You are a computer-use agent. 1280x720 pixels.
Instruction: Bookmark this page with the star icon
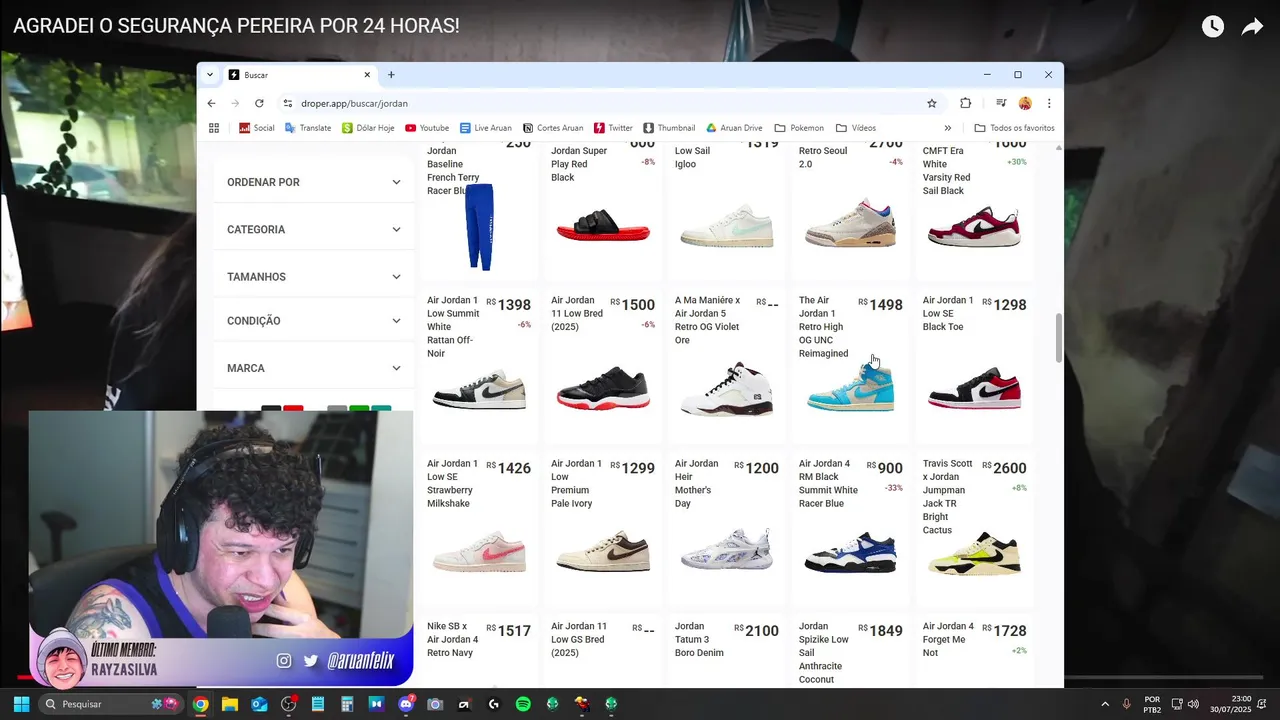click(932, 103)
